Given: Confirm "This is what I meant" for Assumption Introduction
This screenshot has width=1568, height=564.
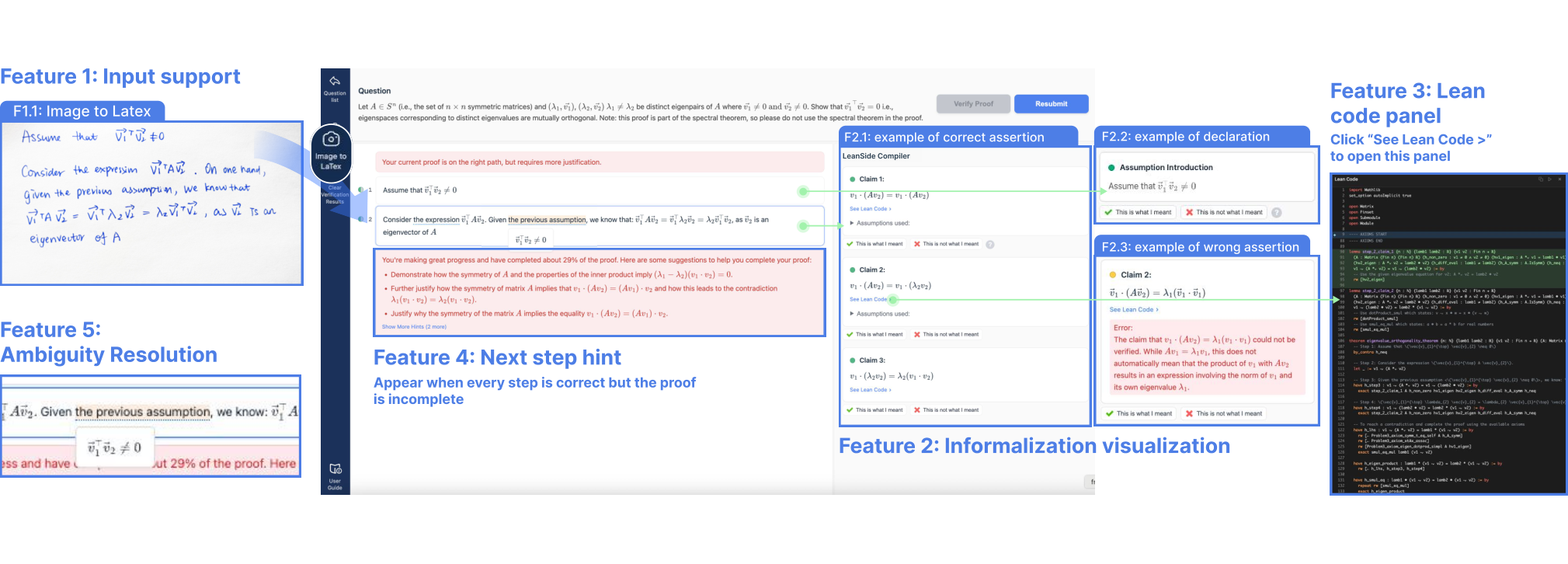Looking at the screenshot, I should 1139,212.
